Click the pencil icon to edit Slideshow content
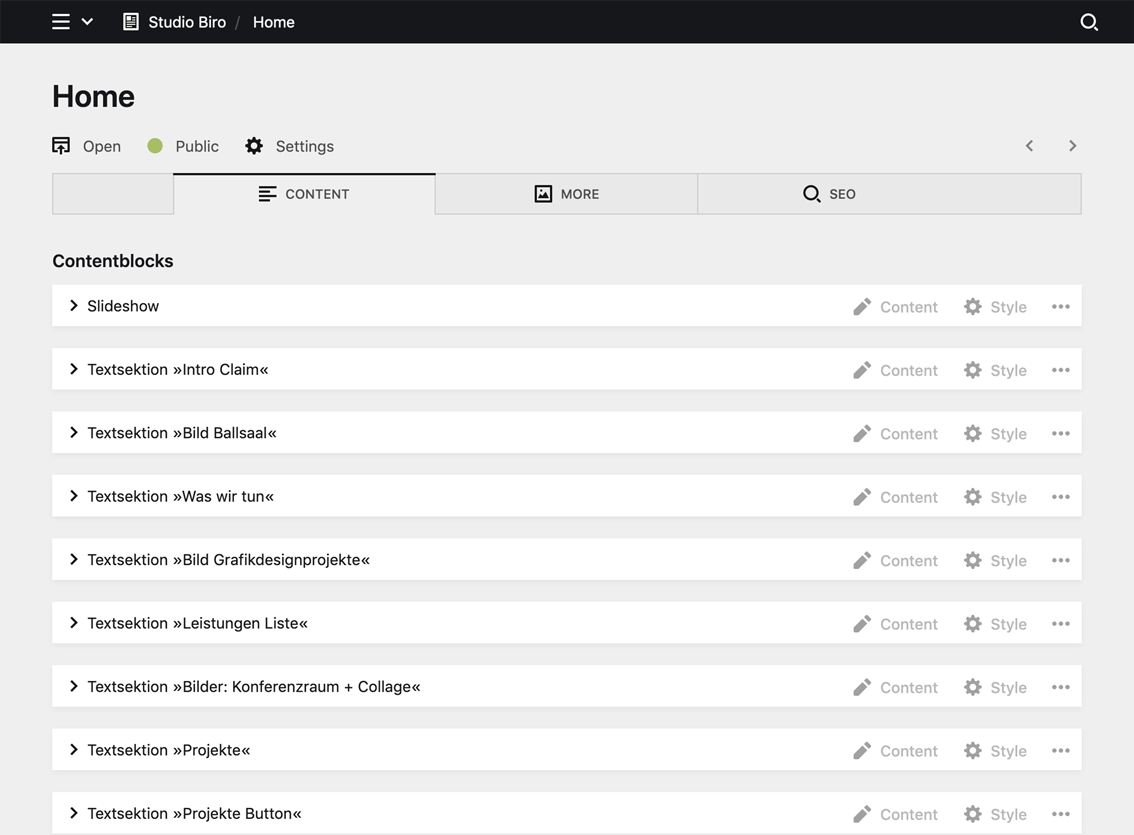 862,306
